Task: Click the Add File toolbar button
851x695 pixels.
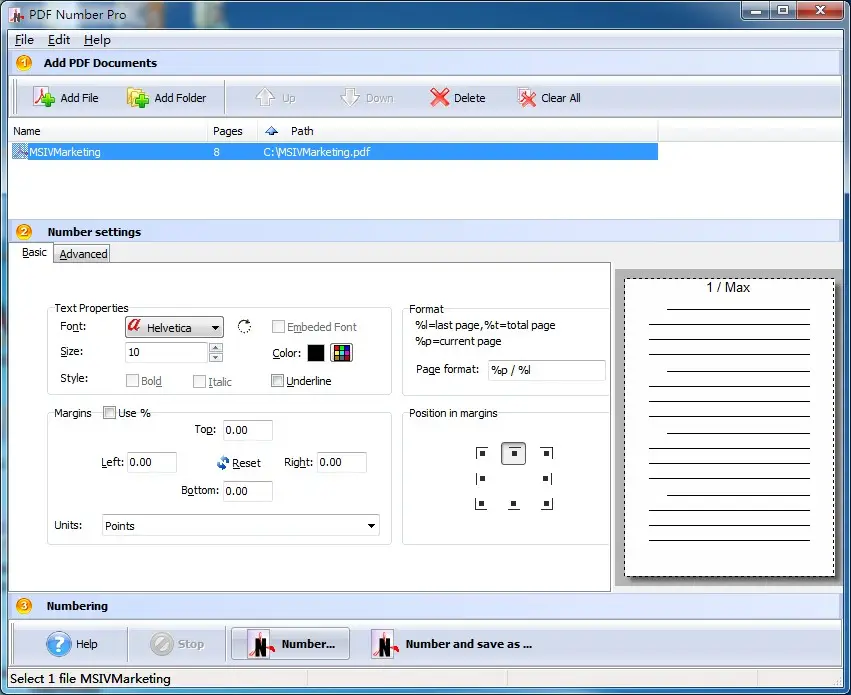Action: tap(66, 98)
